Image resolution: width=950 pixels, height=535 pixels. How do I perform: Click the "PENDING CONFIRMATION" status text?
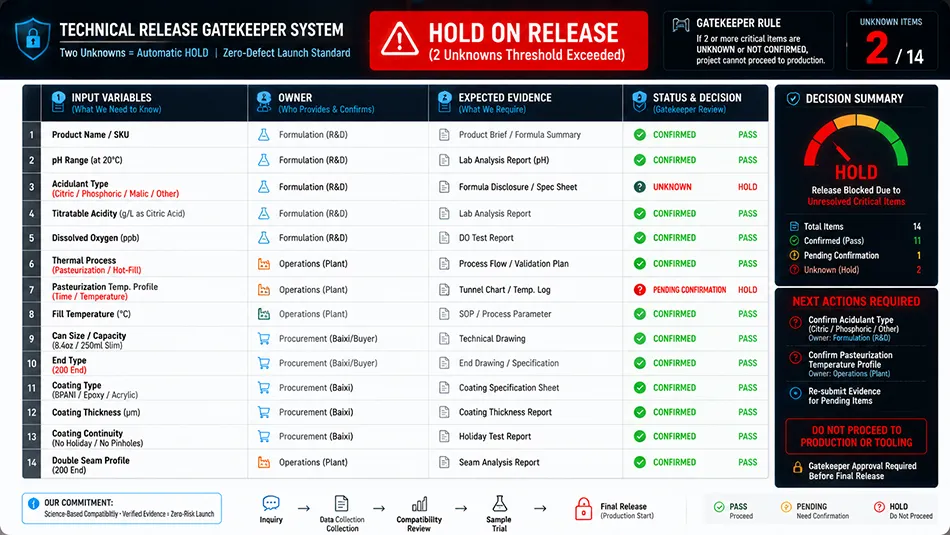point(689,290)
